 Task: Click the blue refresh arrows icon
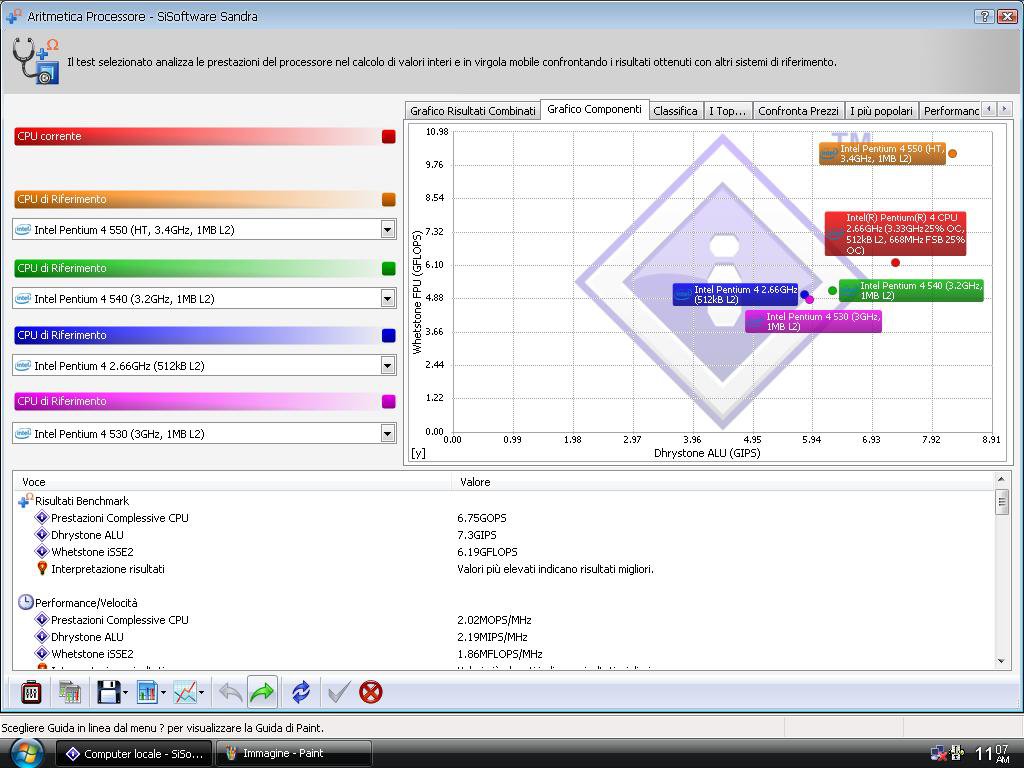point(301,692)
